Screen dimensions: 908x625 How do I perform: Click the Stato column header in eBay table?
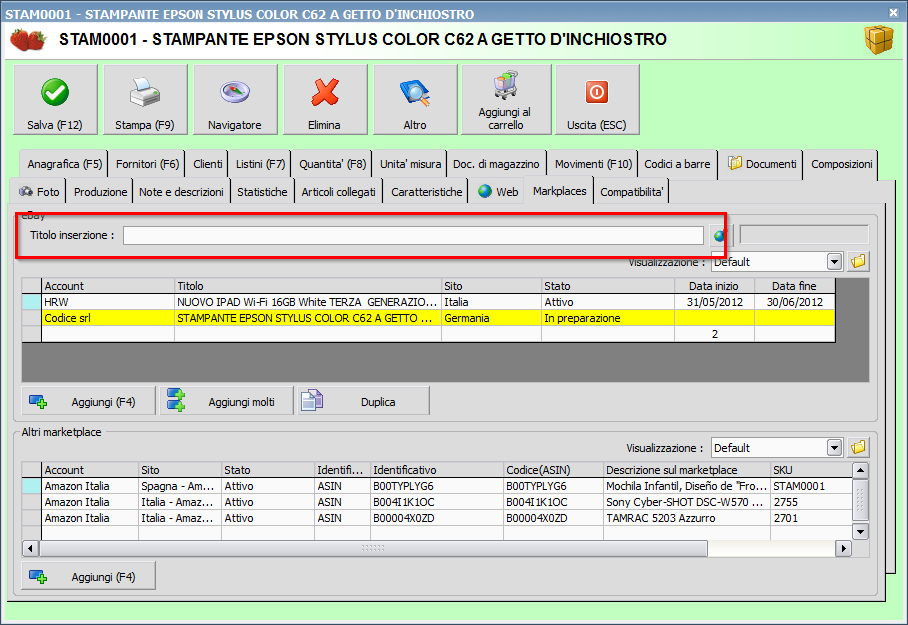(607, 286)
